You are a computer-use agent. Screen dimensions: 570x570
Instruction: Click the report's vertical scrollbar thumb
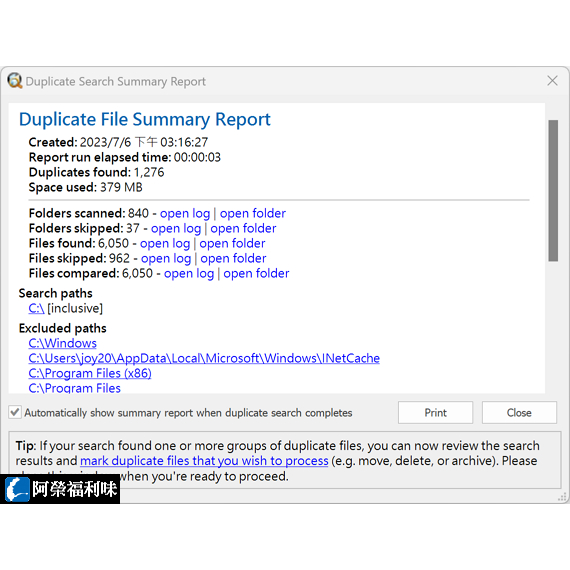tap(553, 191)
